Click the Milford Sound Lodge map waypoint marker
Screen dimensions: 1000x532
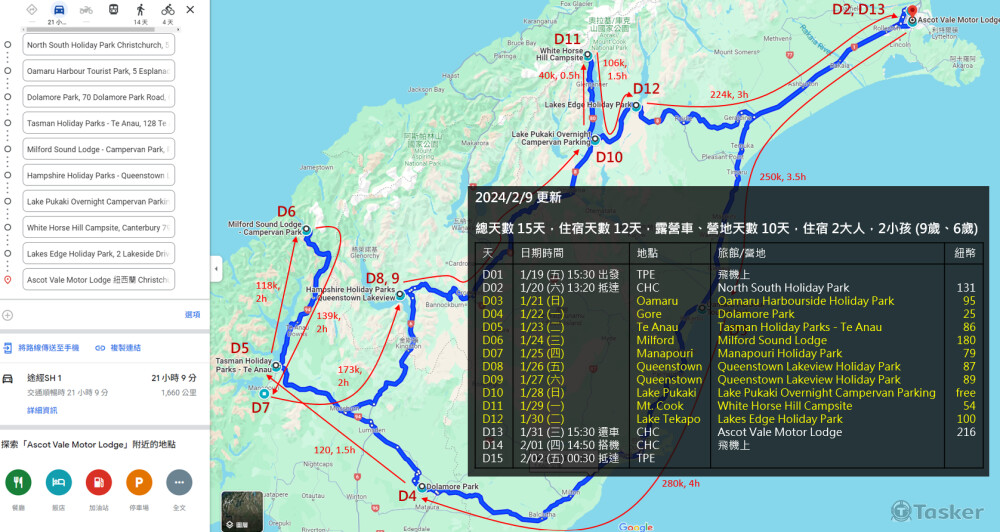[x=307, y=229]
